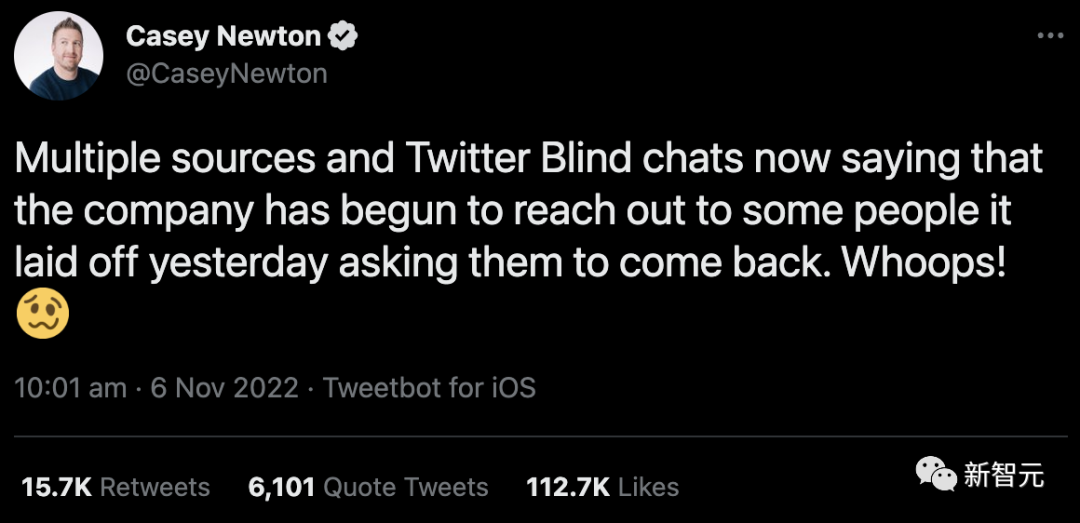Open the Tweetbot for iOS source link

coord(429,387)
